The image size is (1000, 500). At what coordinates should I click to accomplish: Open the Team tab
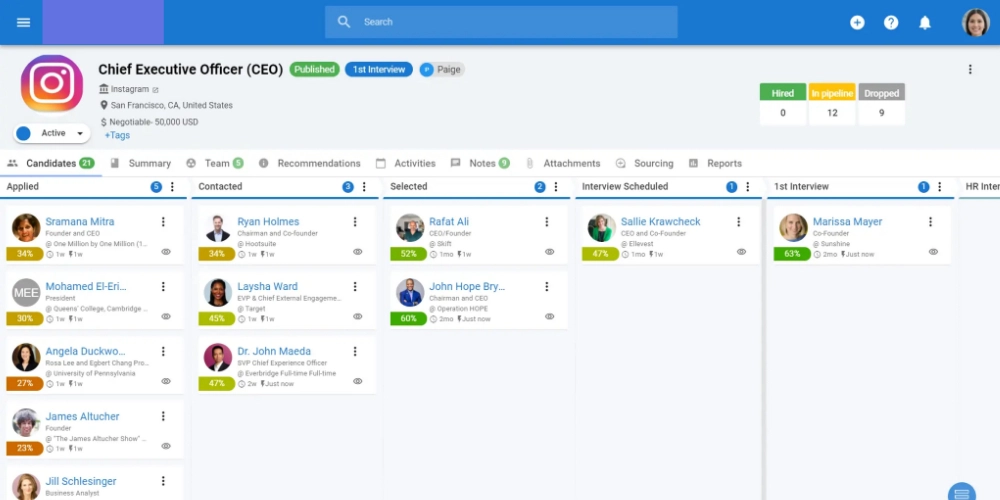pyautogui.click(x=215, y=163)
